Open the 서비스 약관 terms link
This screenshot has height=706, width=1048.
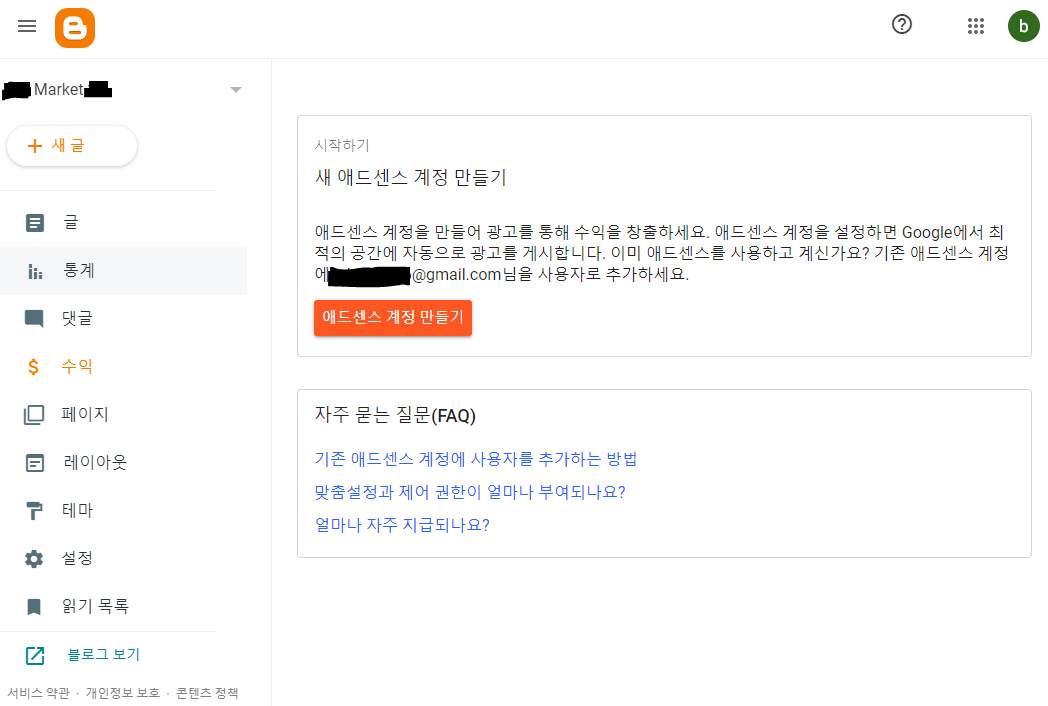click(x=38, y=693)
